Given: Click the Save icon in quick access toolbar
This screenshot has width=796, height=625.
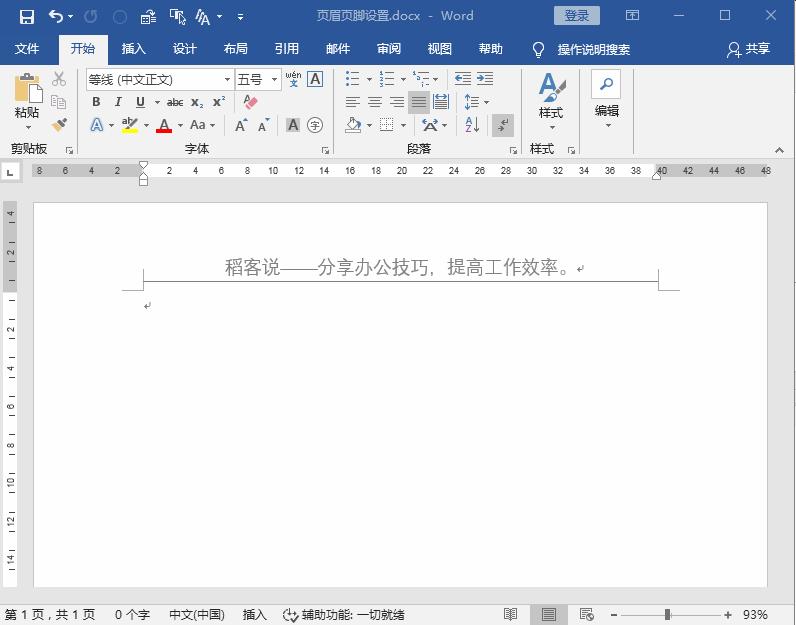Looking at the screenshot, I should coord(26,16).
